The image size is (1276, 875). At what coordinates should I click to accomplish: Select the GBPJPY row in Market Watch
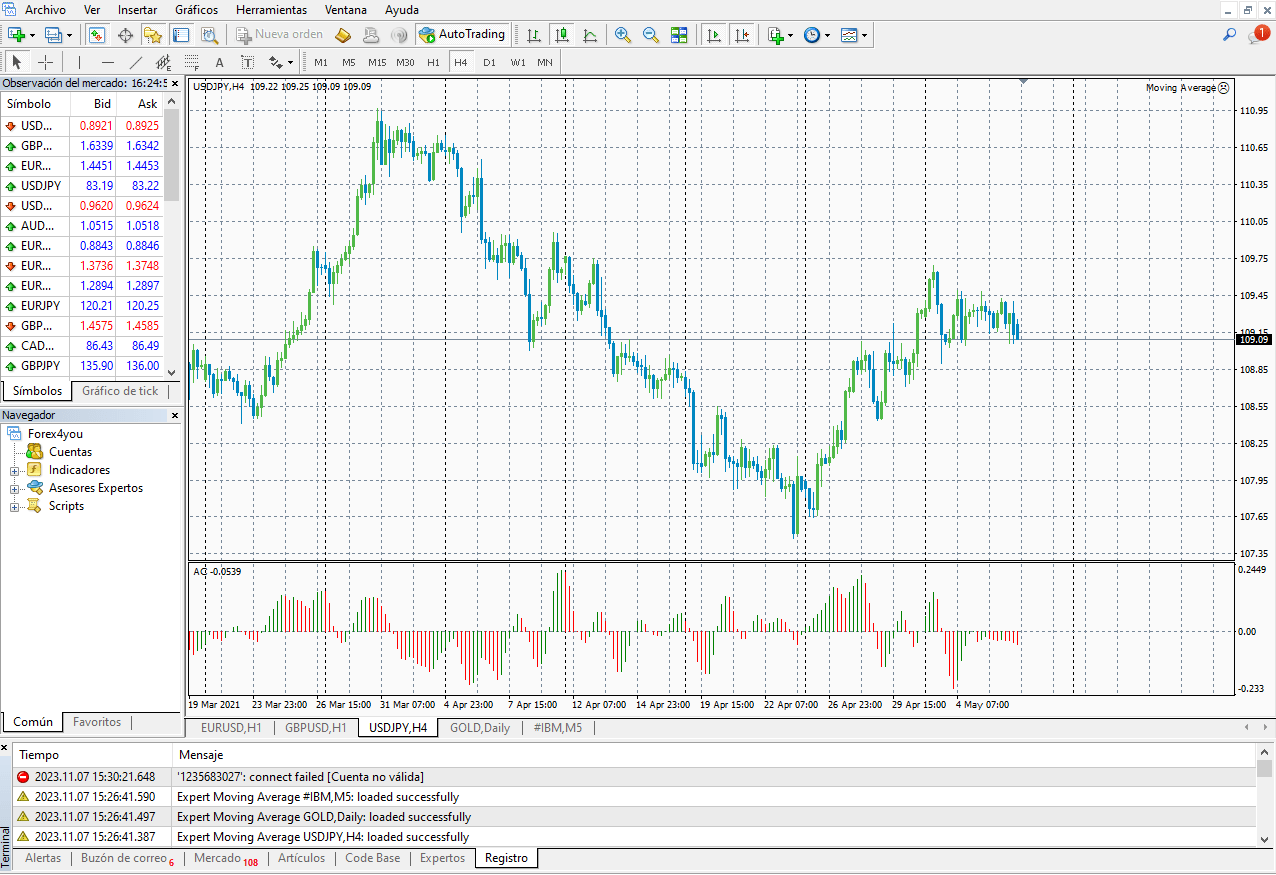point(83,365)
